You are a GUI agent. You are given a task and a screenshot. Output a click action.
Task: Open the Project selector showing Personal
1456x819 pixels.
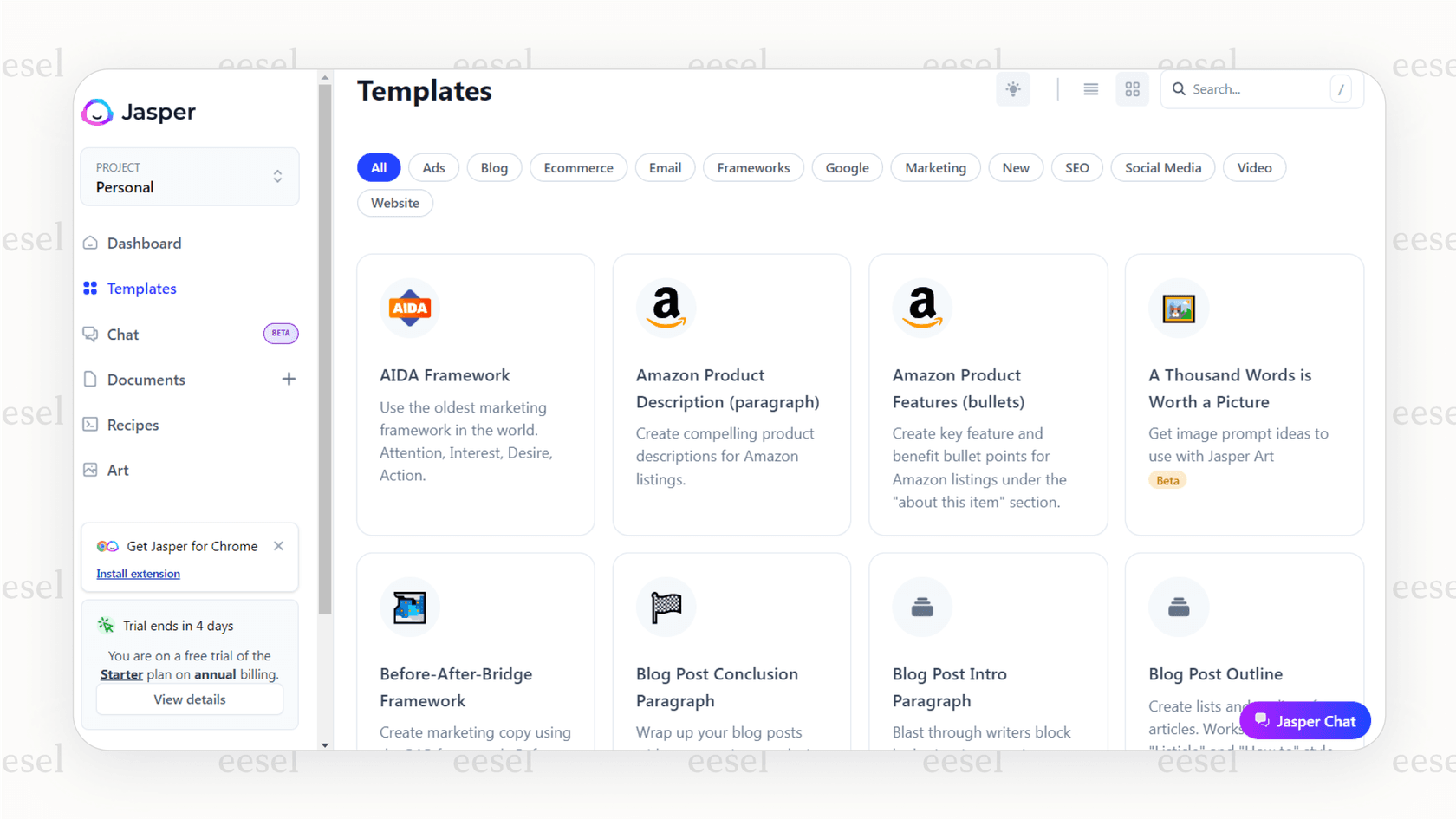coord(190,177)
